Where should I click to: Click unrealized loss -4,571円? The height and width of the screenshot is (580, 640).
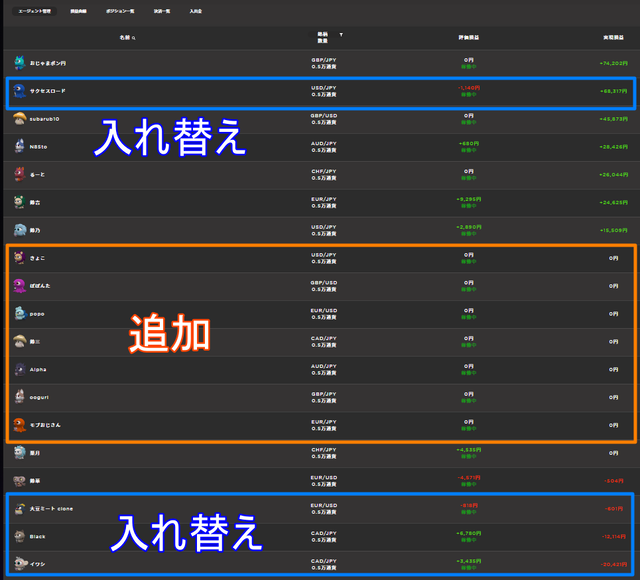click(469, 477)
